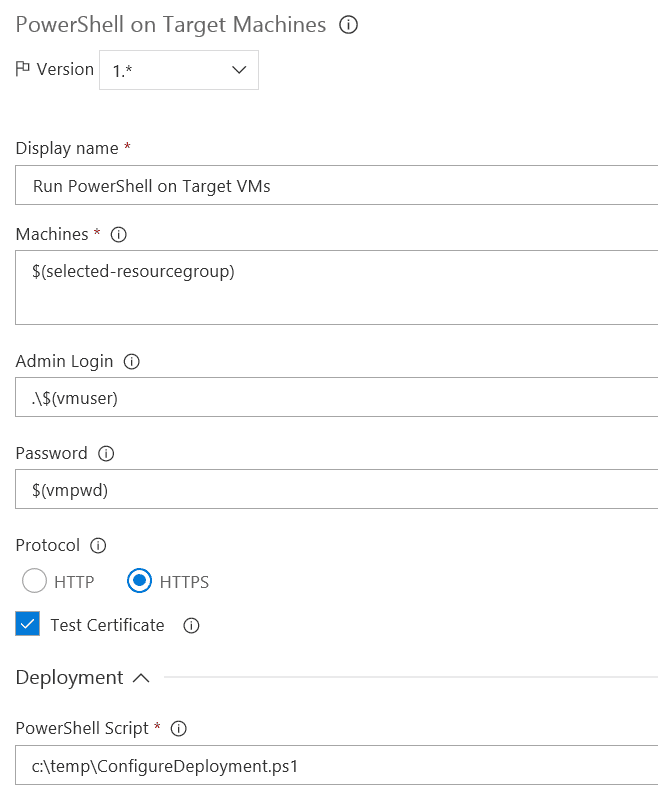Click the HTTP label text
The image size is (658, 806).
[x=74, y=582]
